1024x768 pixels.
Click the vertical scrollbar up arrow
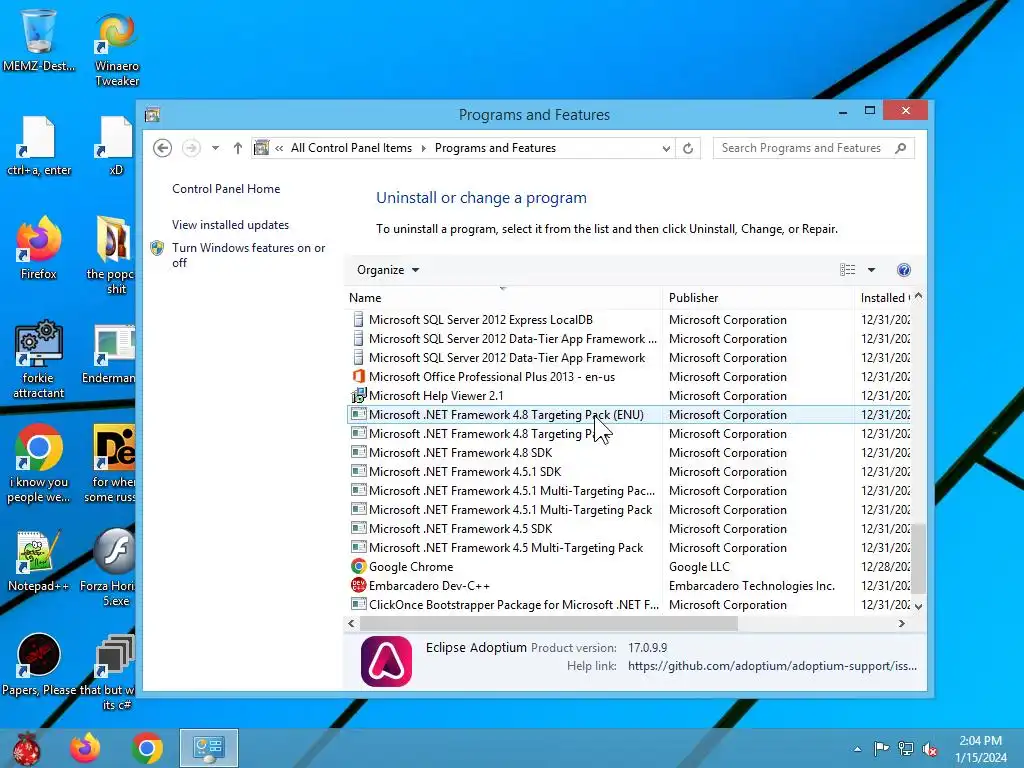coord(918,296)
